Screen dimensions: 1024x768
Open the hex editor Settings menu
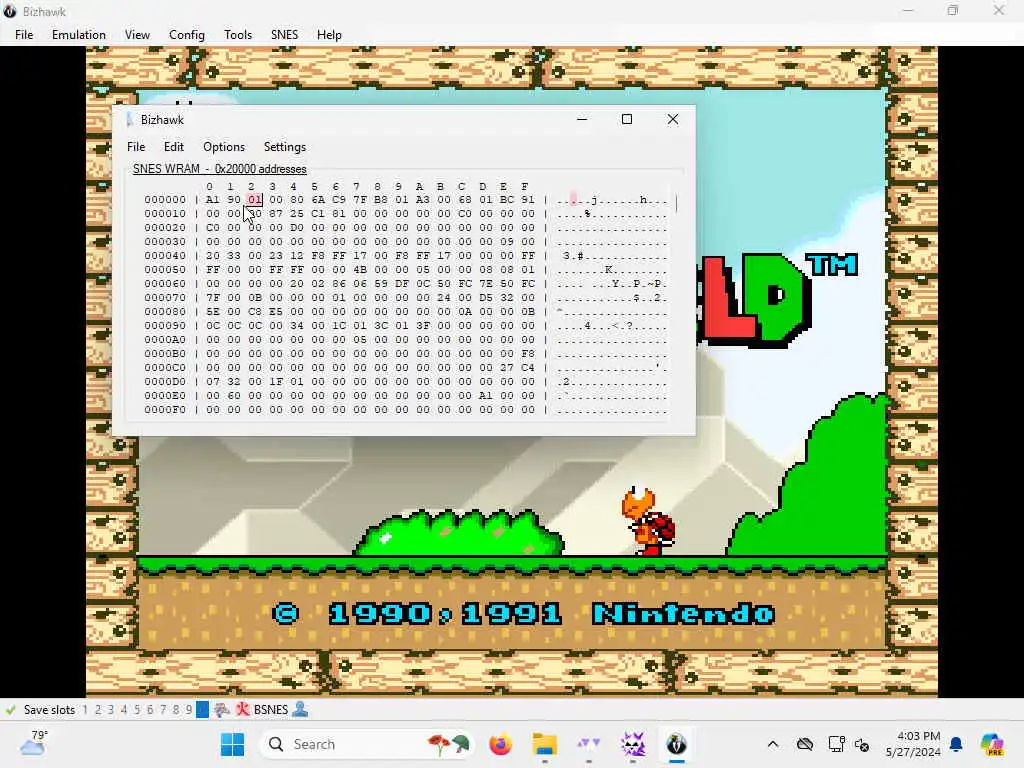coord(285,147)
